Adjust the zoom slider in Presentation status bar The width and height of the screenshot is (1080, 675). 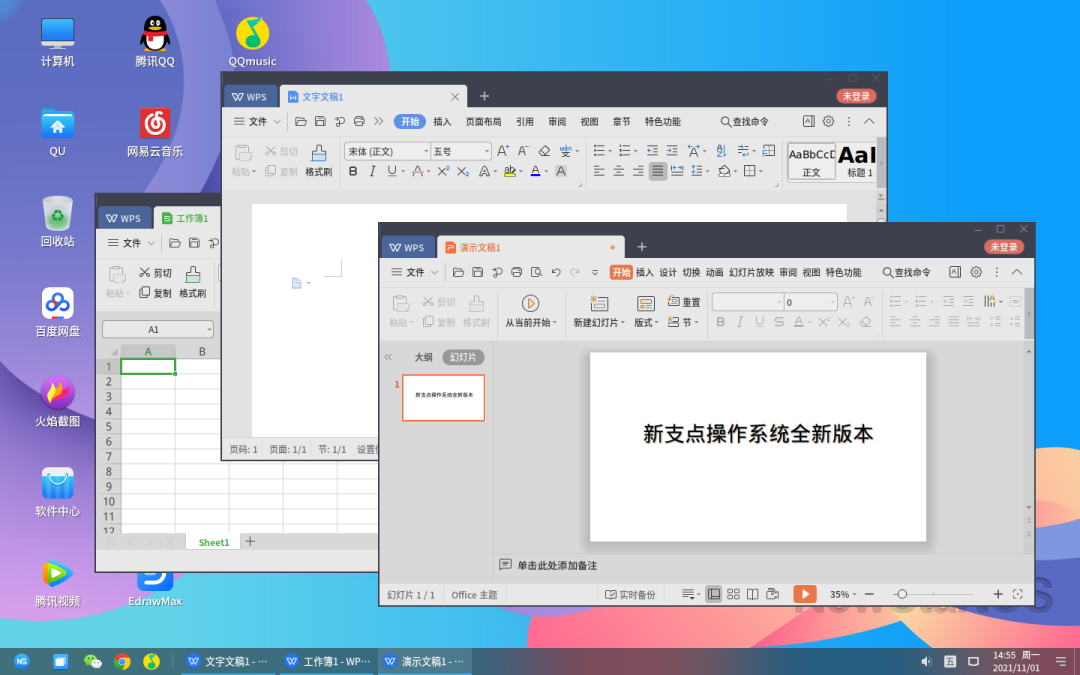901,594
